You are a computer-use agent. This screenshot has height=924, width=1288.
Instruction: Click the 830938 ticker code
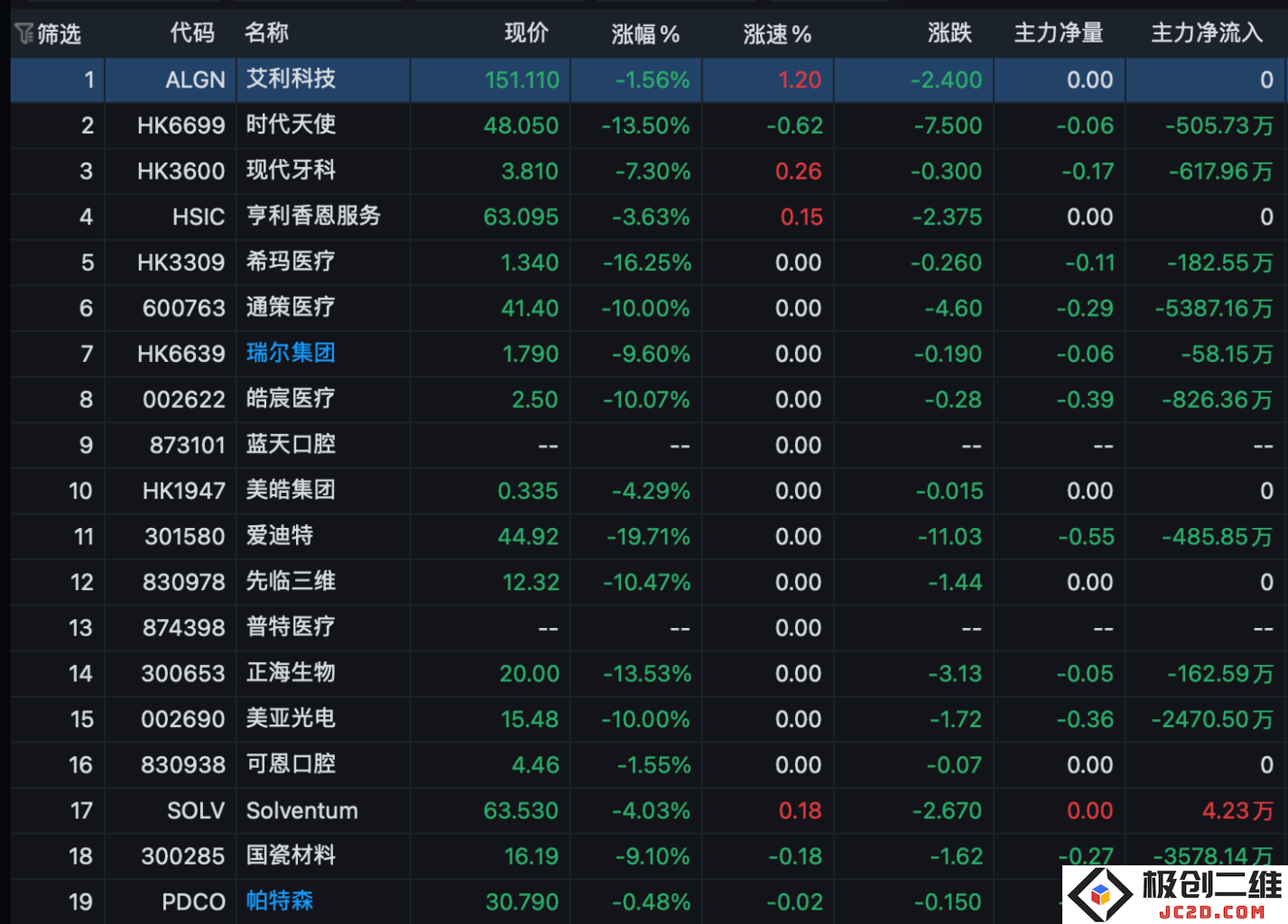pos(183,765)
